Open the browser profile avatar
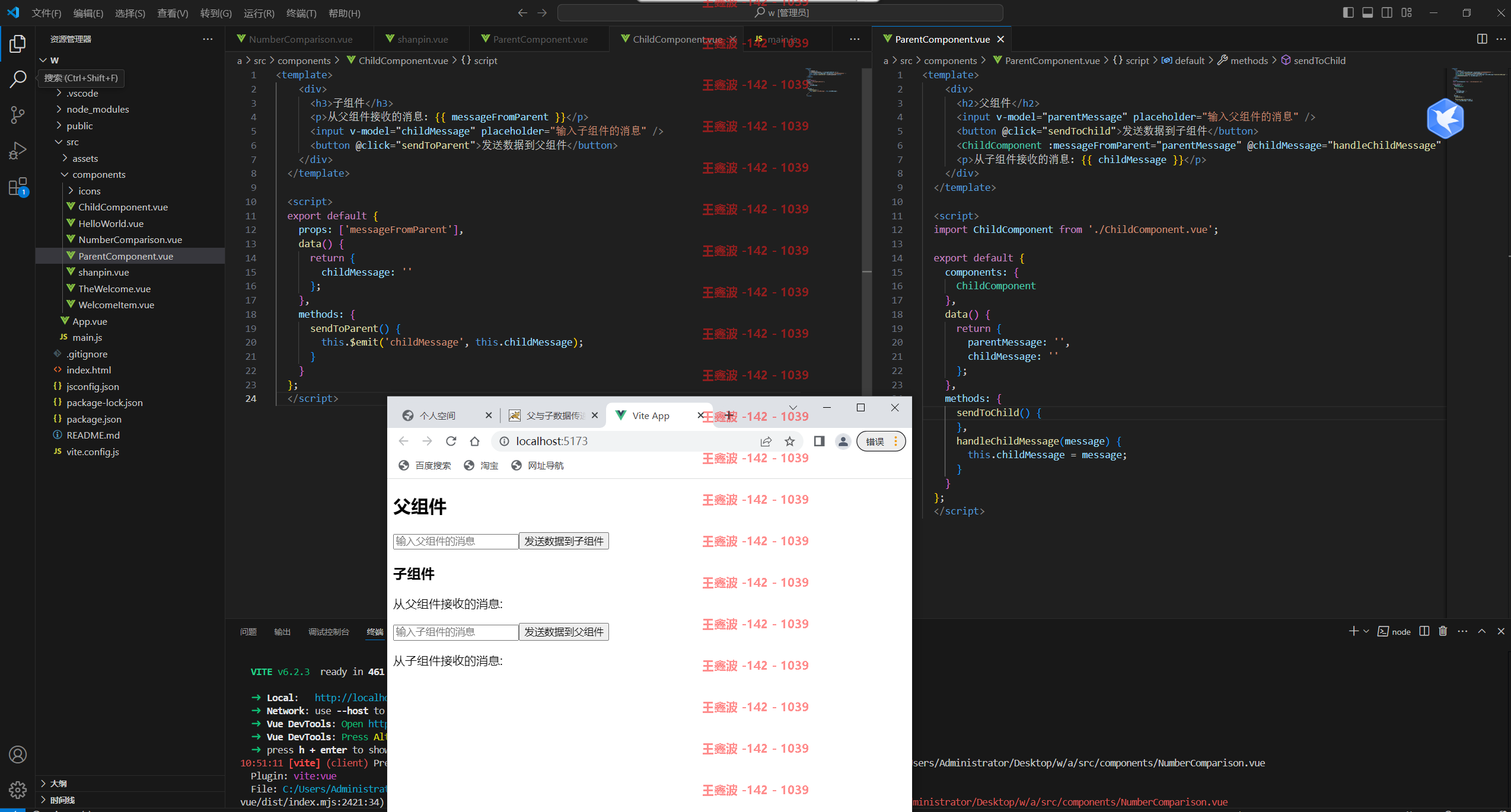The width and height of the screenshot is (1511, 812). (x=843, y=441)
